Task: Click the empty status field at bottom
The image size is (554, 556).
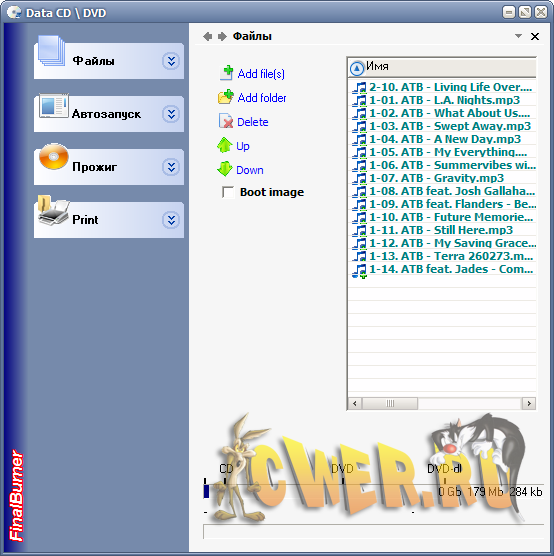Action: [x=373, y=532]
